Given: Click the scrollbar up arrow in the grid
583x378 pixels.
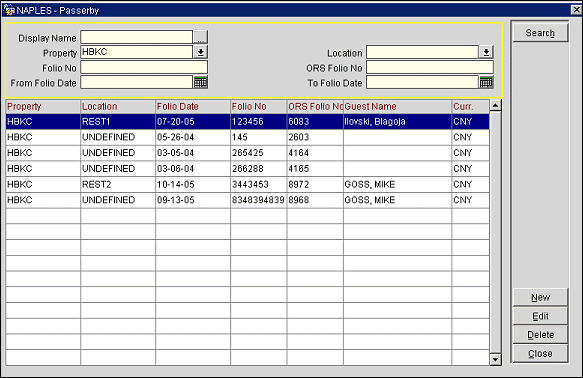Looking at the screenshot, I should [495, 106].
